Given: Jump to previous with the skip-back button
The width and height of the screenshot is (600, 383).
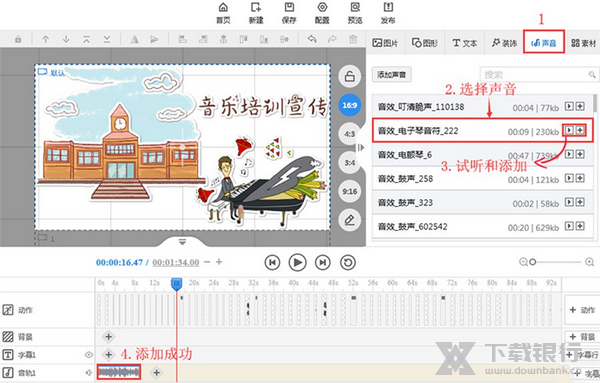Looking at the screenshot, I should coord(272,262).
